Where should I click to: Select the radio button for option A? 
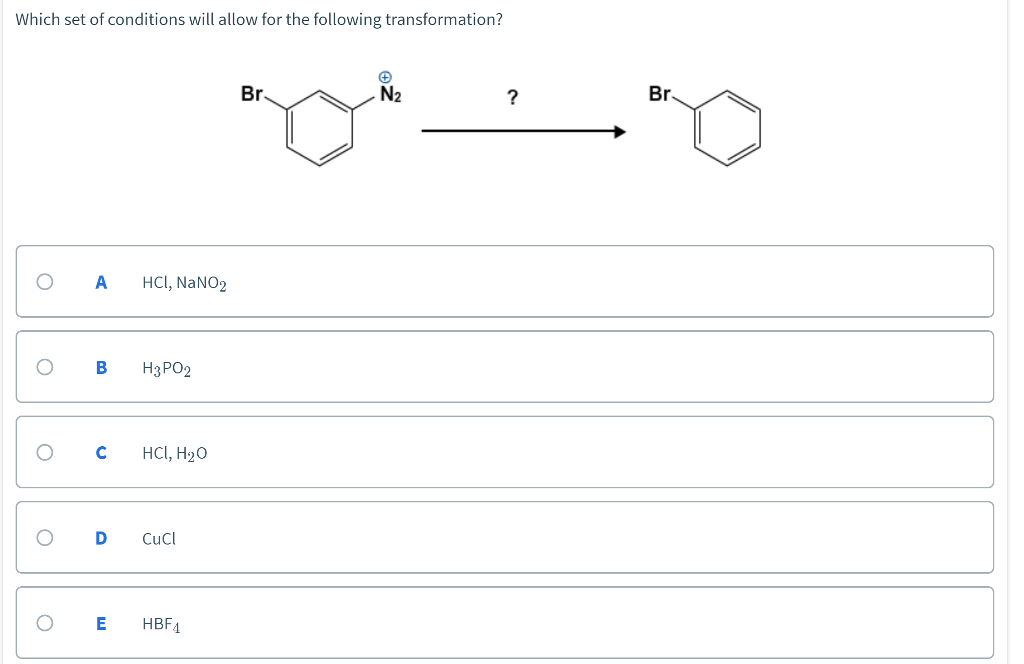44,282
